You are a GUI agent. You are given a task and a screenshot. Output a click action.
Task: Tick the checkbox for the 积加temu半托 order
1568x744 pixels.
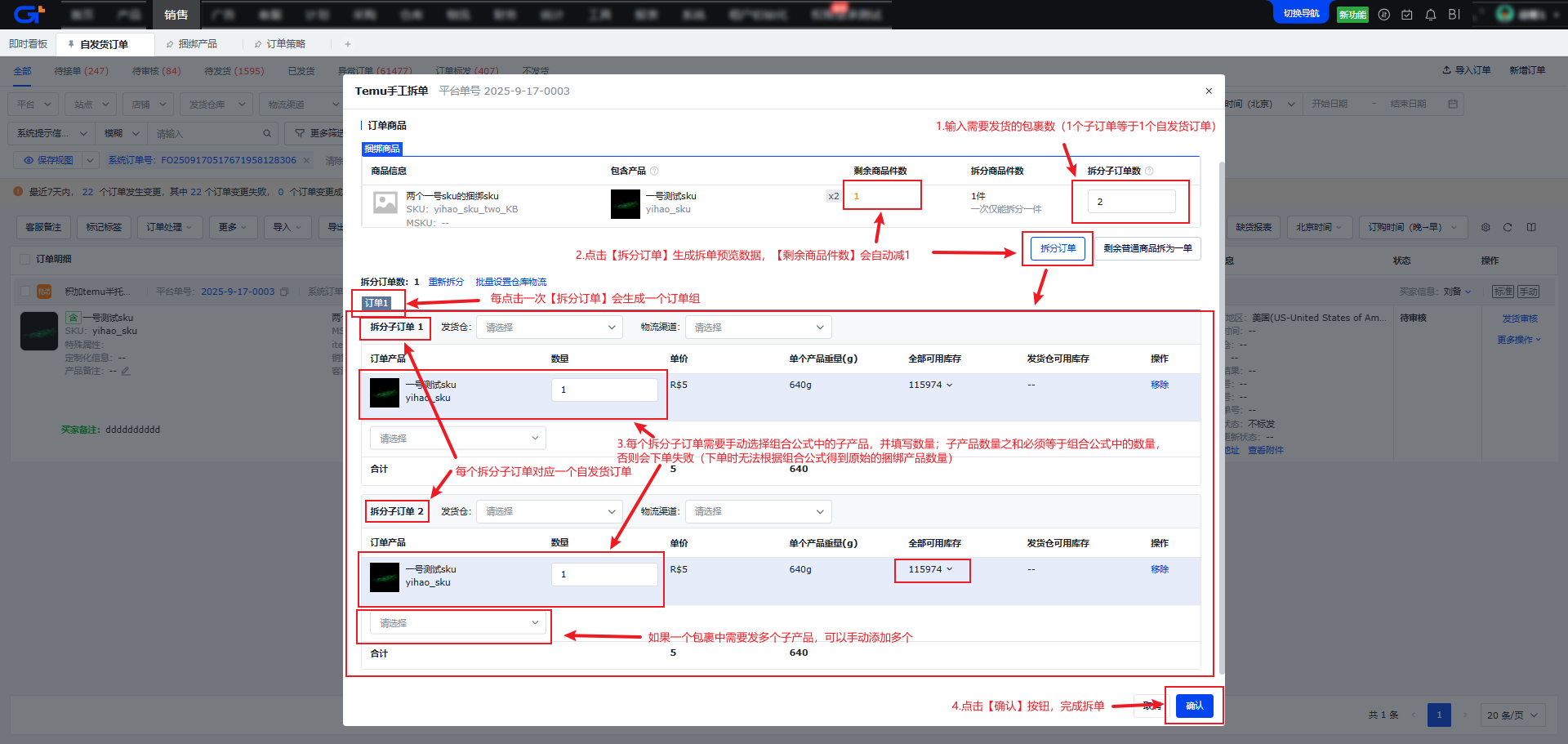[x=25, y=292]
